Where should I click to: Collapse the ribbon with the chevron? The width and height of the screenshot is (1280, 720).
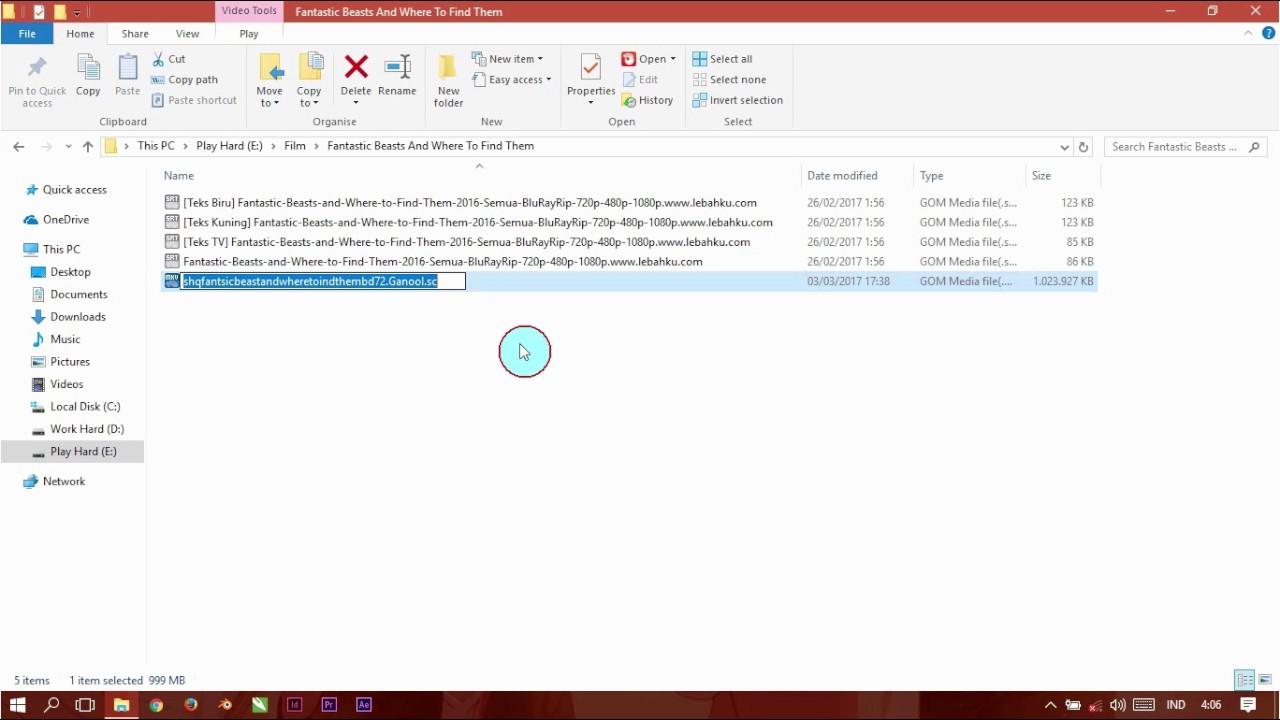pos(1248,33)
